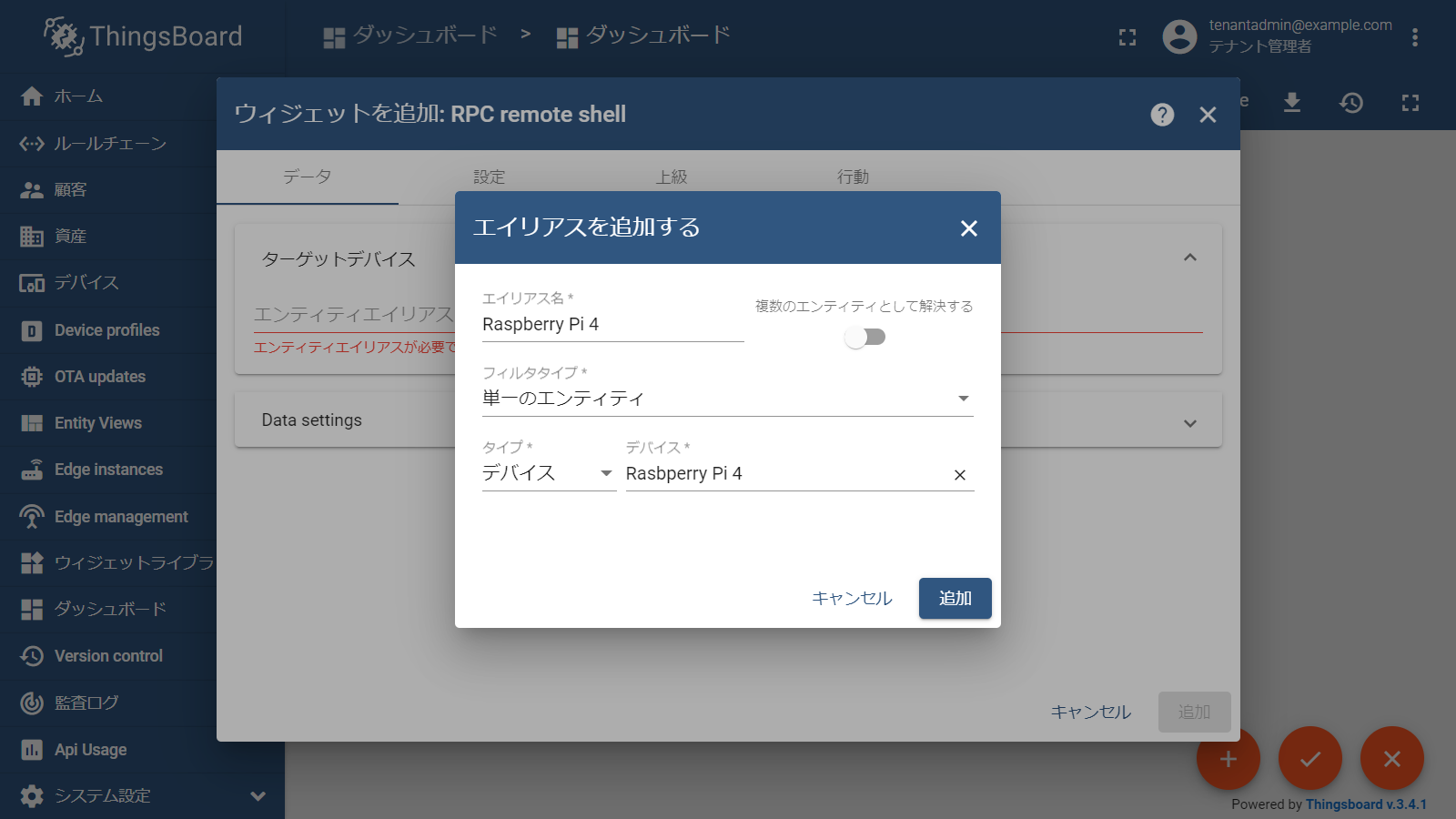
Task: Open the filter type dropdown
Action: pyautogui.click(x=726, y=399)
